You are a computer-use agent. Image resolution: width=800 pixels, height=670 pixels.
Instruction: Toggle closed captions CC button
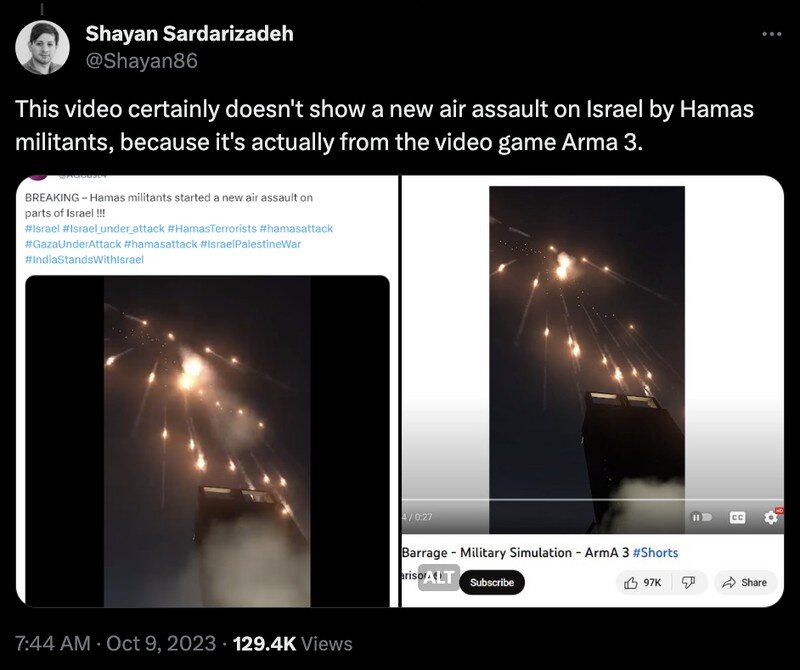click(x=737, y=517)
